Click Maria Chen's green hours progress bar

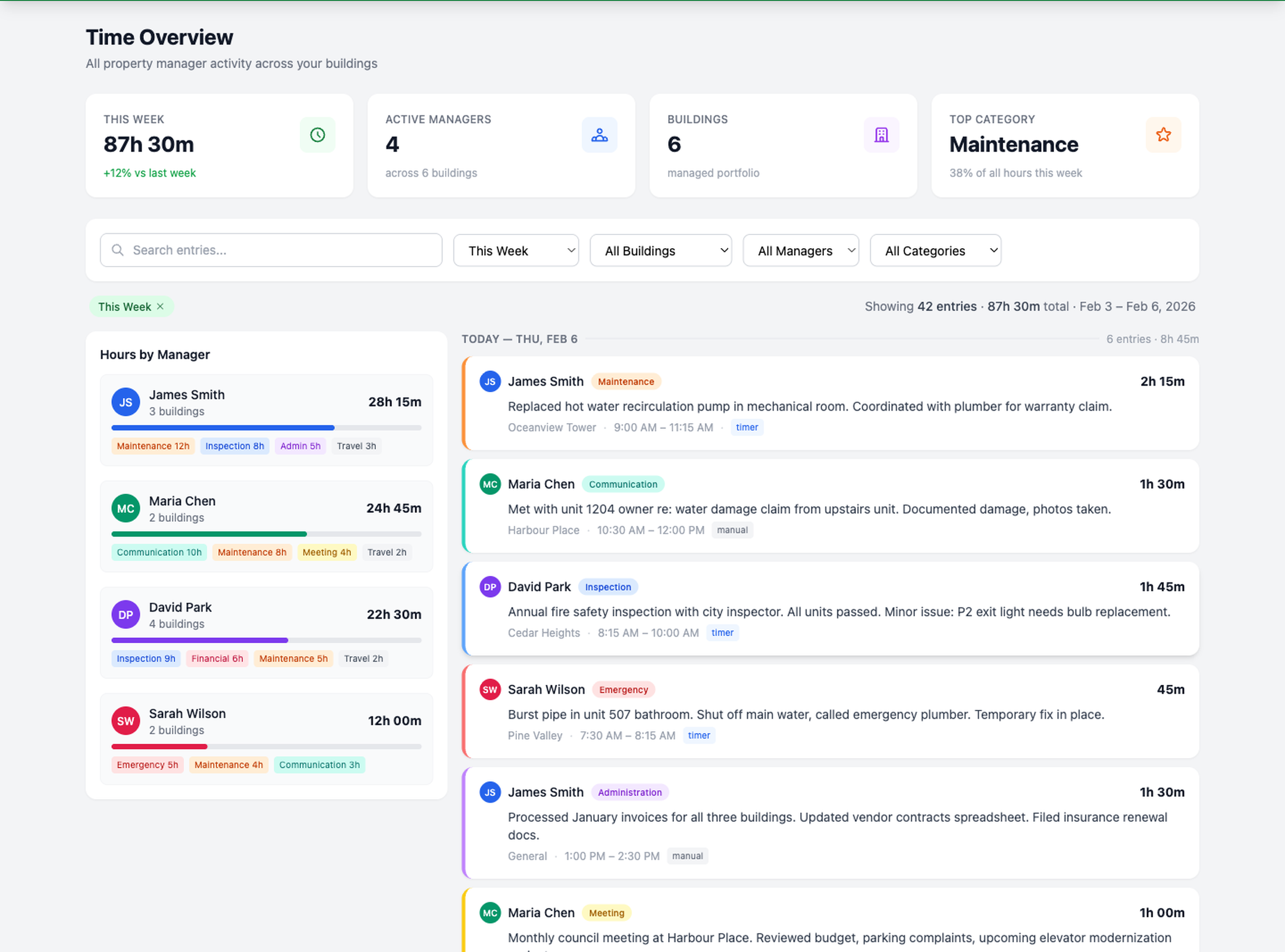[209, 534]
